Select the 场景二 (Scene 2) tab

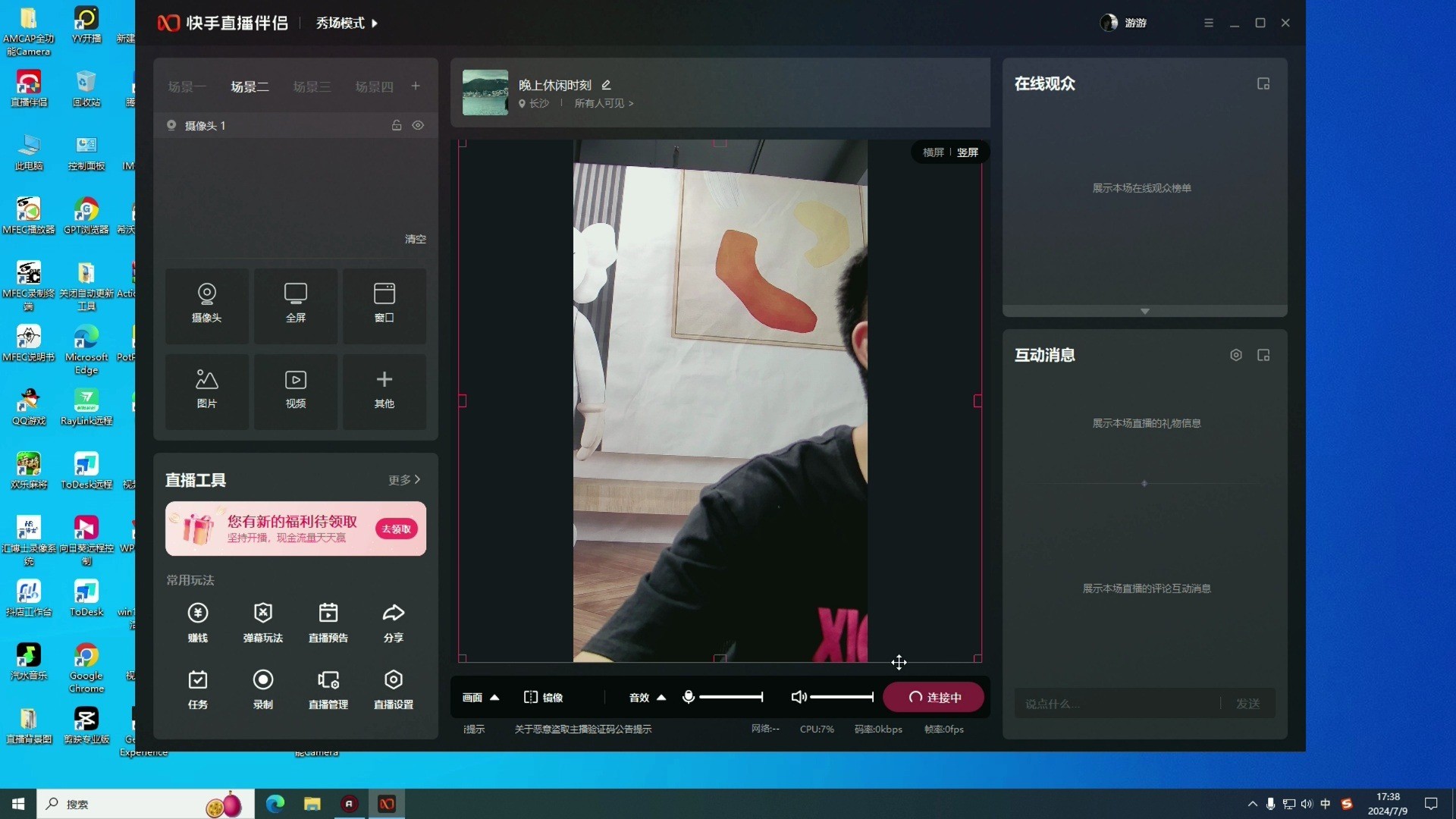tap(247, 86)
